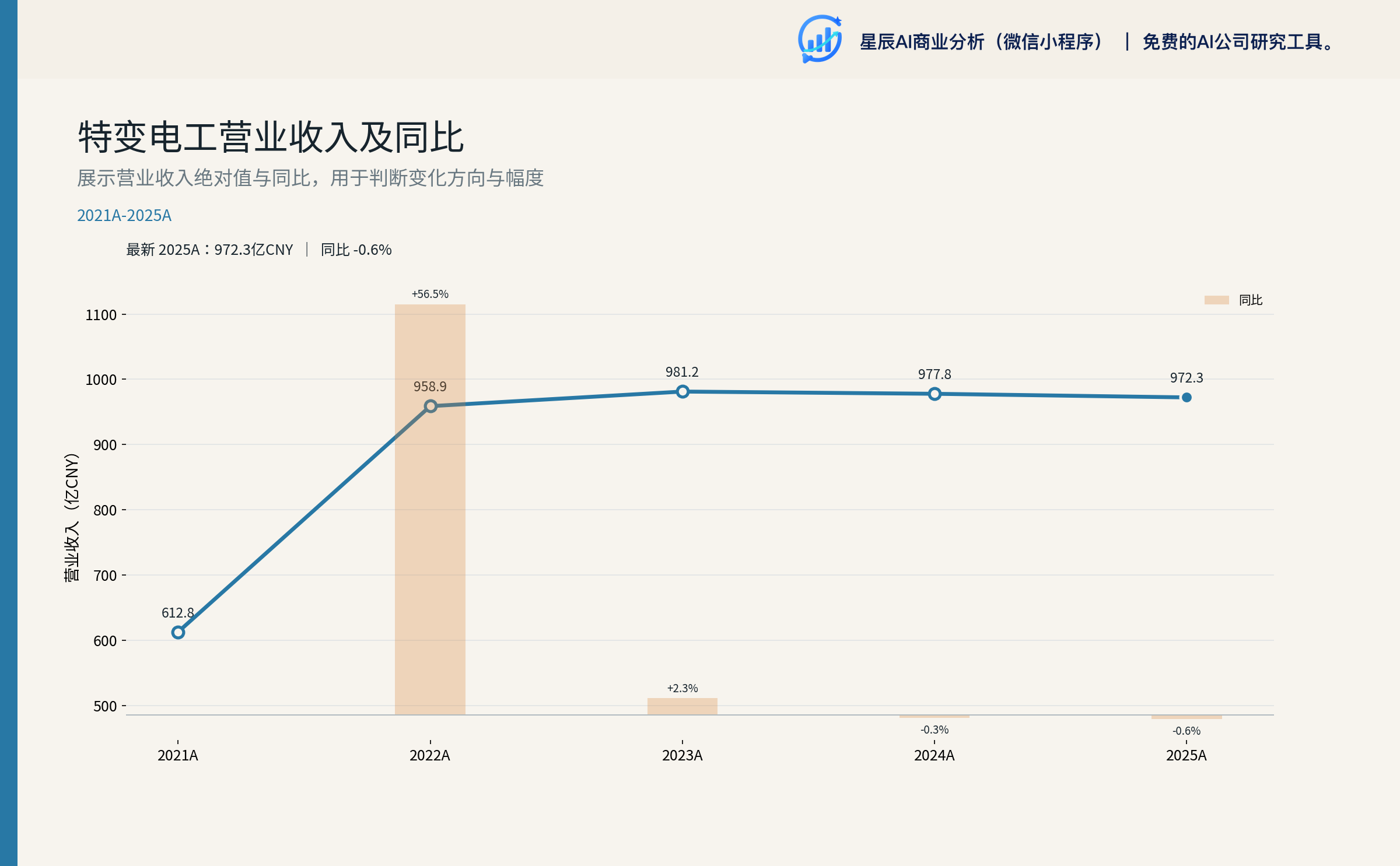Click the 500 y-axis tick label

105,706
